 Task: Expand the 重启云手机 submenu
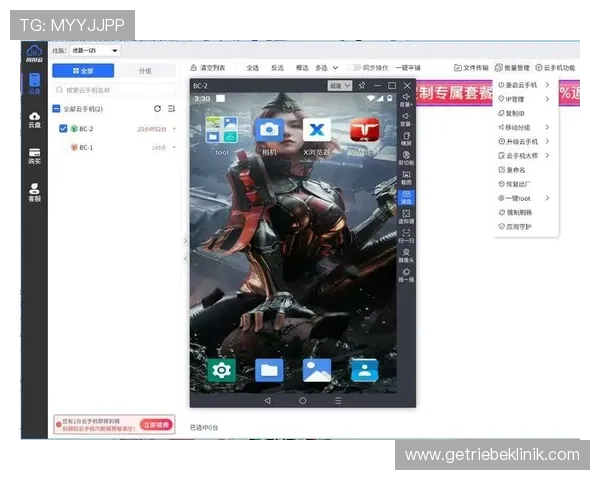[547, 85]
